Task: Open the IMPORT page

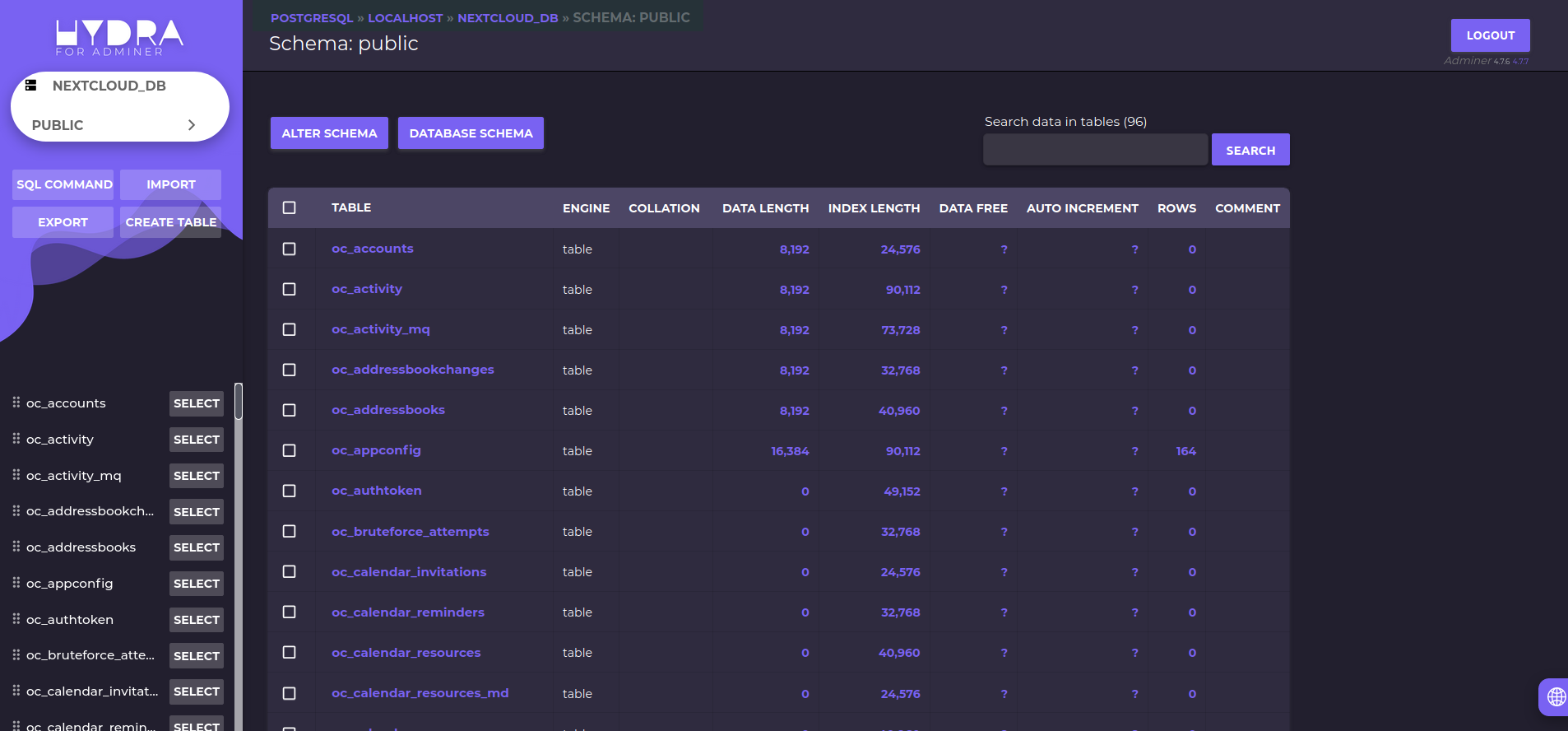Action: click(171, 184)
